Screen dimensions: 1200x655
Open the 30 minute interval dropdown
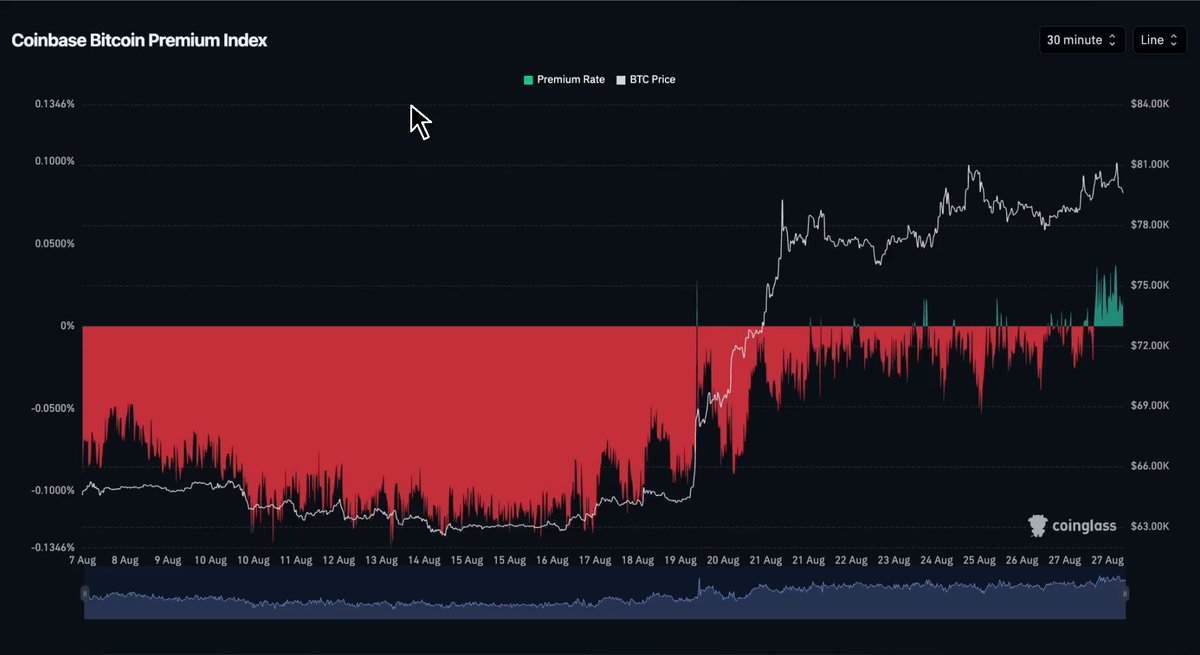pos(1082,40)
